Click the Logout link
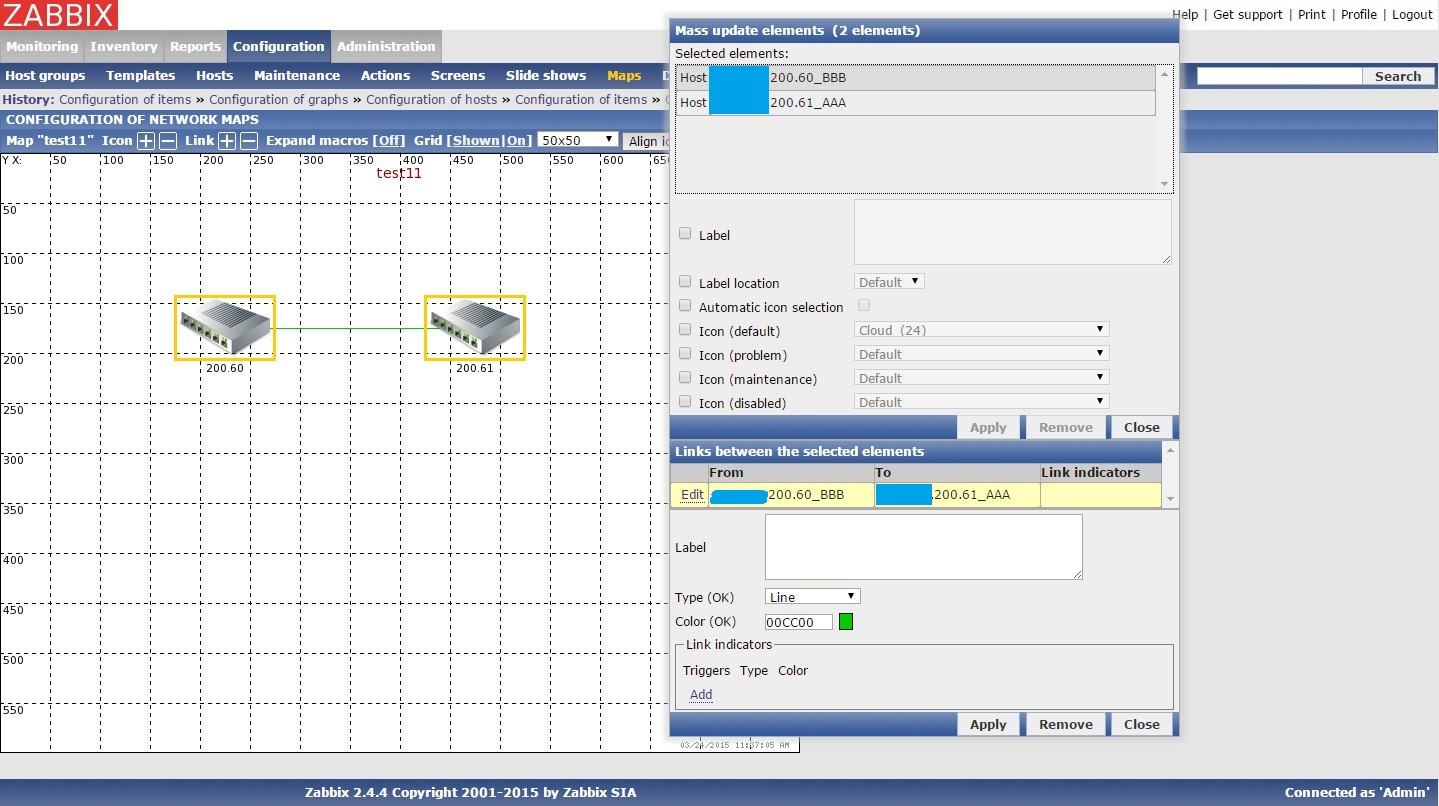The width and height of the screenshot is (1439, 806). (x=1412, y=15)
